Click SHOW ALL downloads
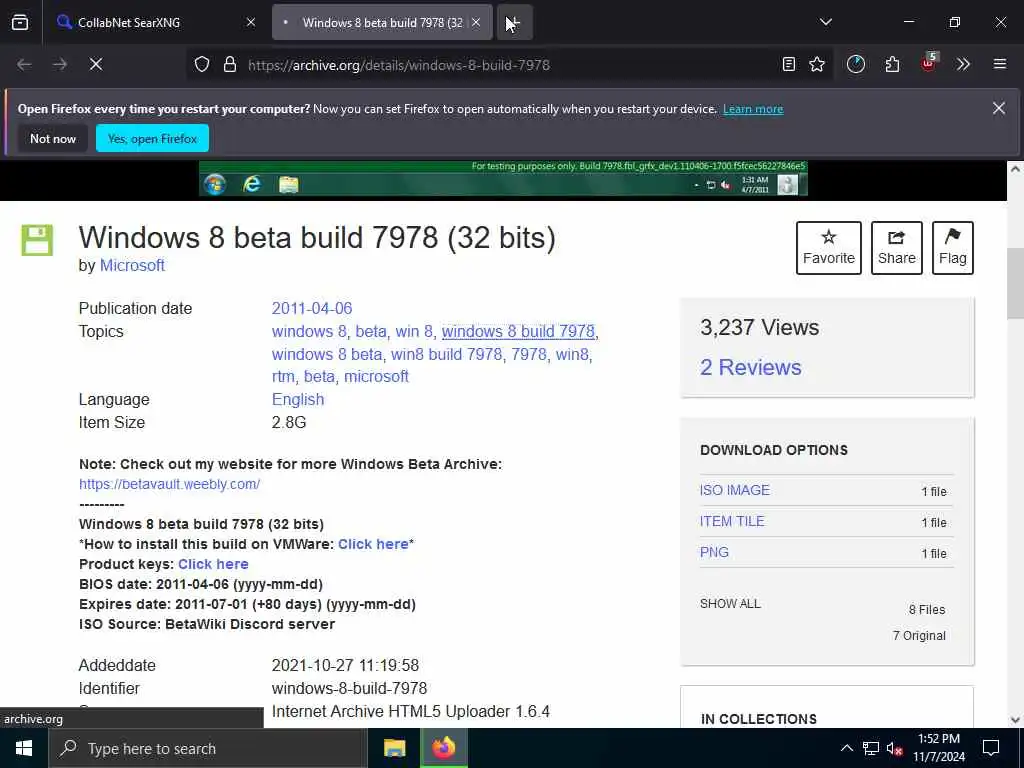The height and width of the screenshot is (768, 1024). click(x=730, y=604)
